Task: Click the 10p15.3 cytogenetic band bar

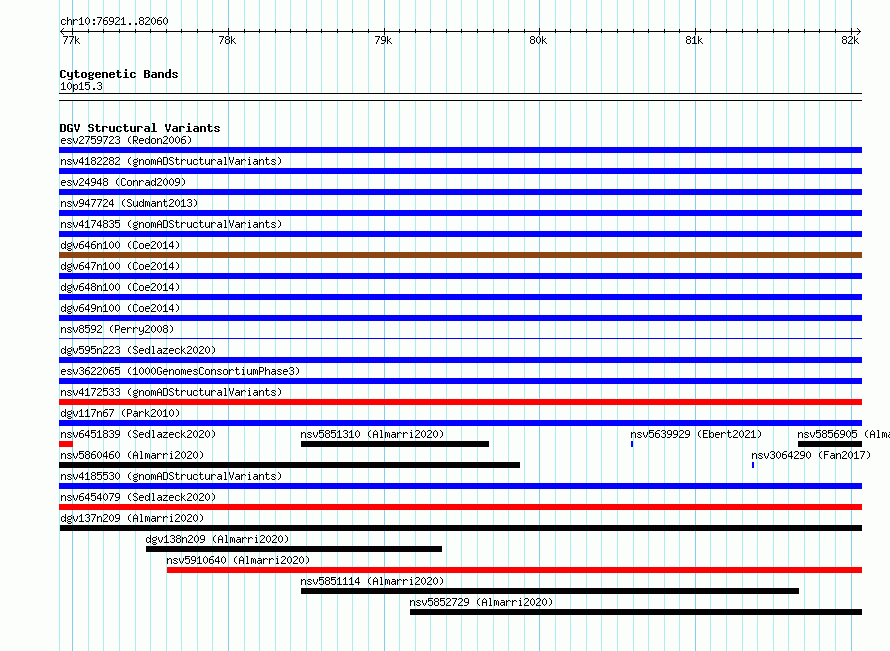Action: pyautogui.click(x=460, y=97)
